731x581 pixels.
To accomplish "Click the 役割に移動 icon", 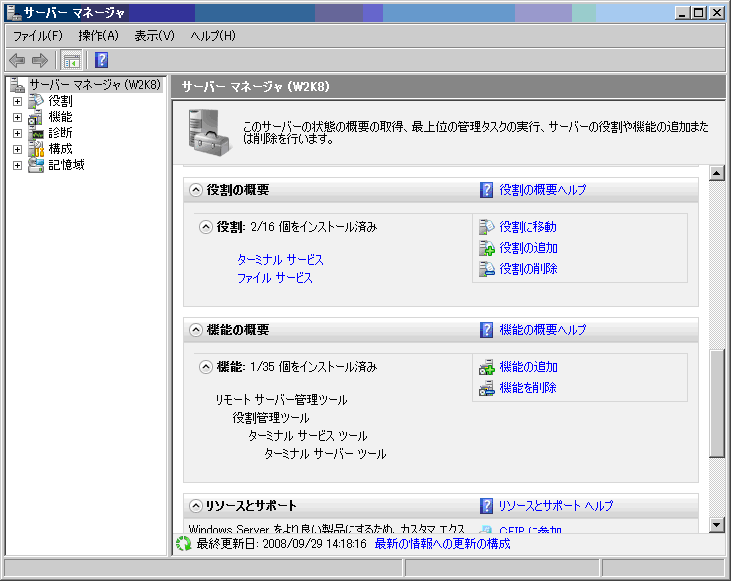I will pos(487,227).
